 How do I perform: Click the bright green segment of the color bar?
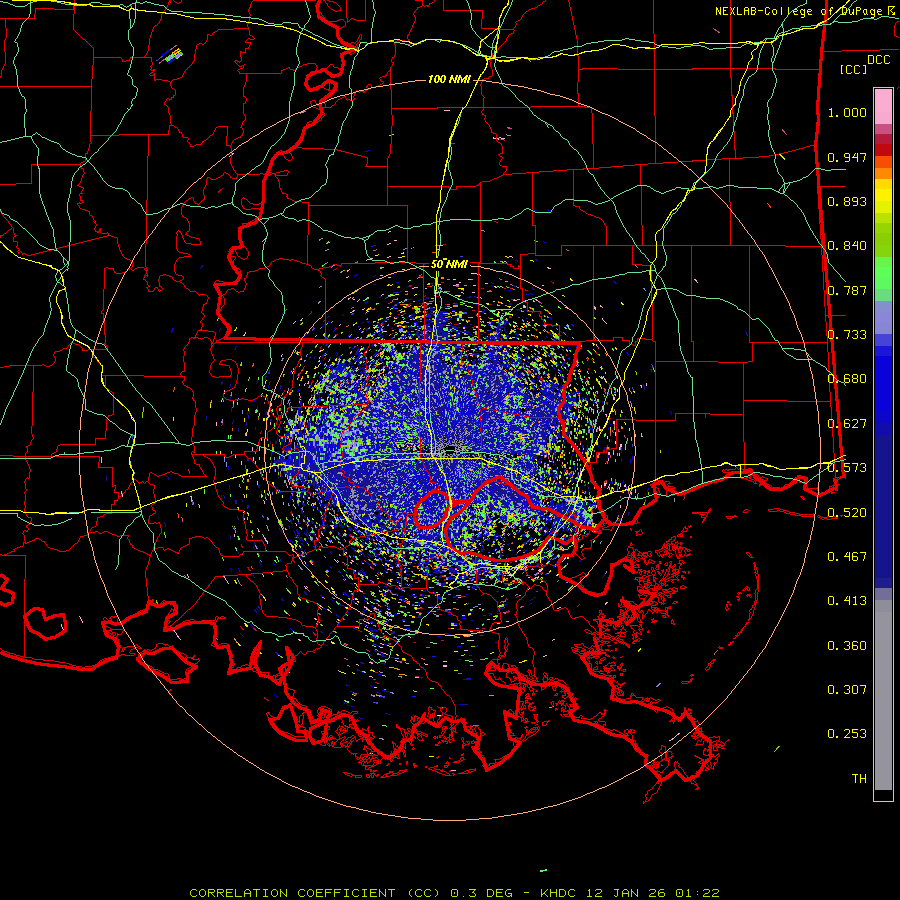pos(883,273)
